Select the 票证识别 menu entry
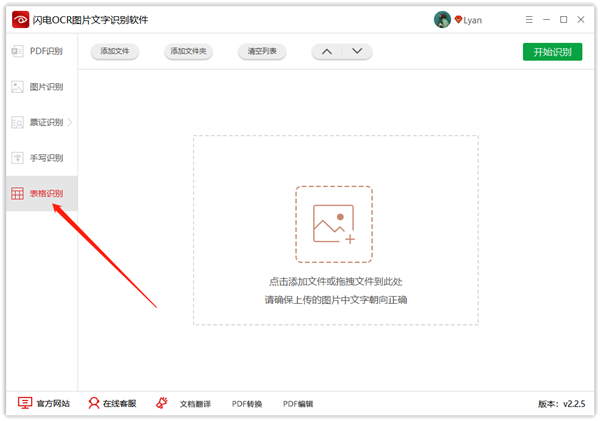 (x=42, y=122)
